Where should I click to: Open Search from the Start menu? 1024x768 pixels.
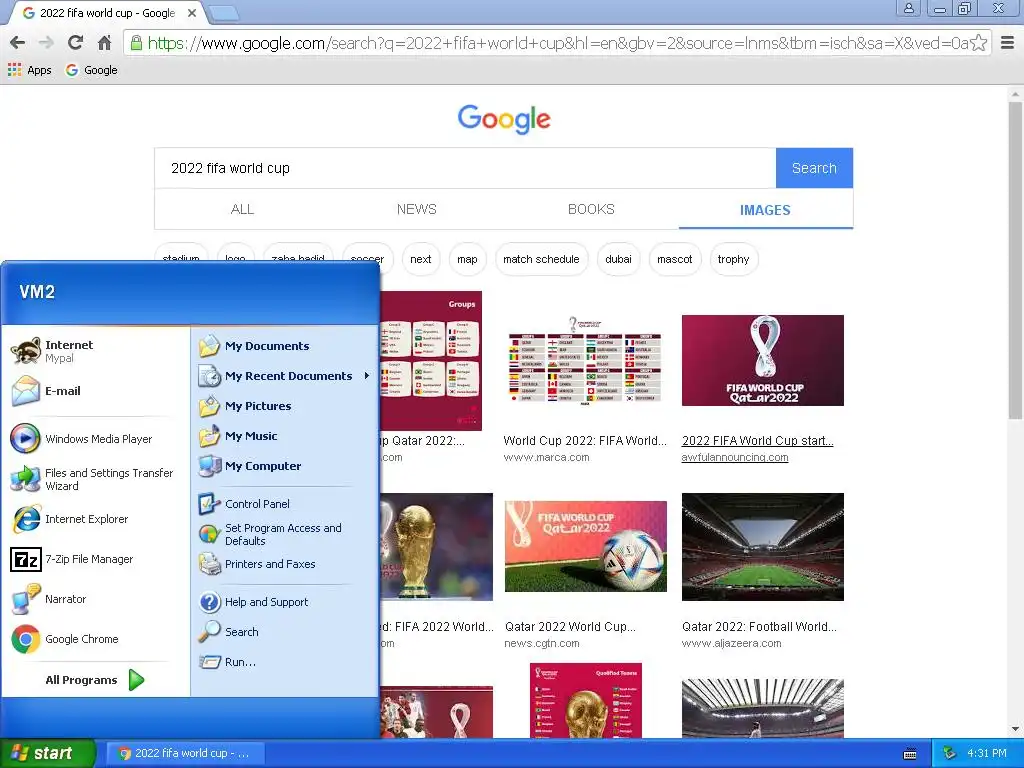pos(284,632)
